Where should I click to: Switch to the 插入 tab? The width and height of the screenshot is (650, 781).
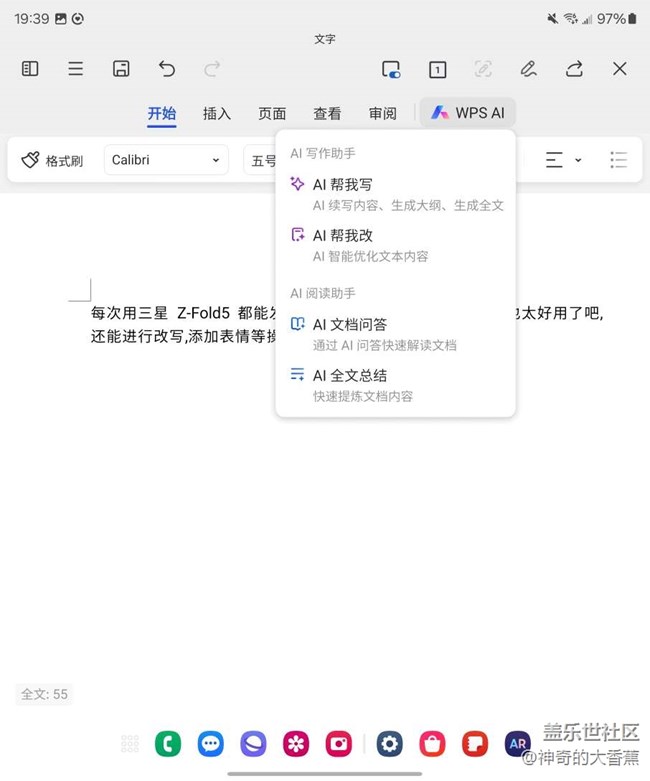click(217, 113)
